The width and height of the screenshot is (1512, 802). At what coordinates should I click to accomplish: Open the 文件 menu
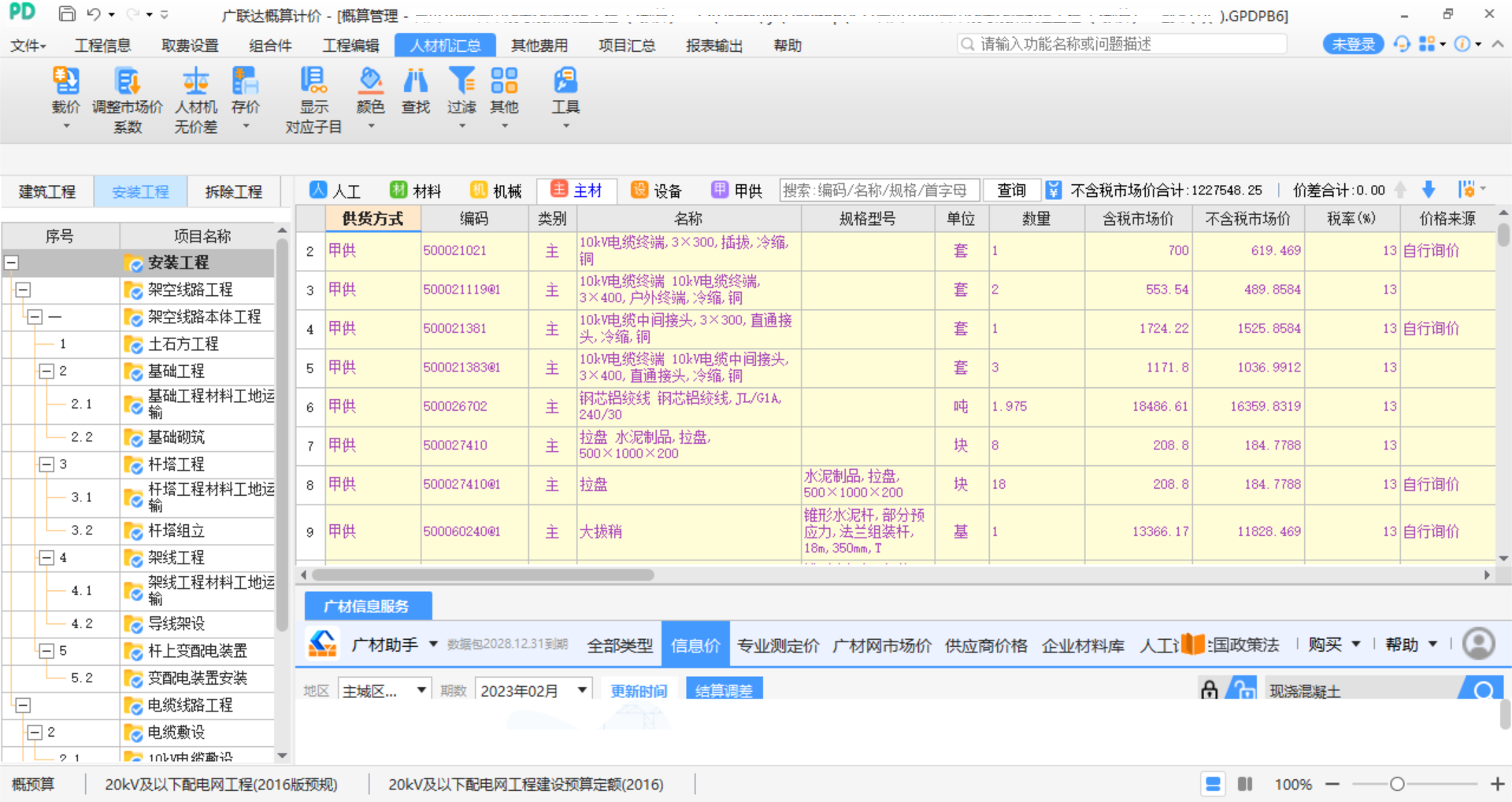click(x=28, y=46)
